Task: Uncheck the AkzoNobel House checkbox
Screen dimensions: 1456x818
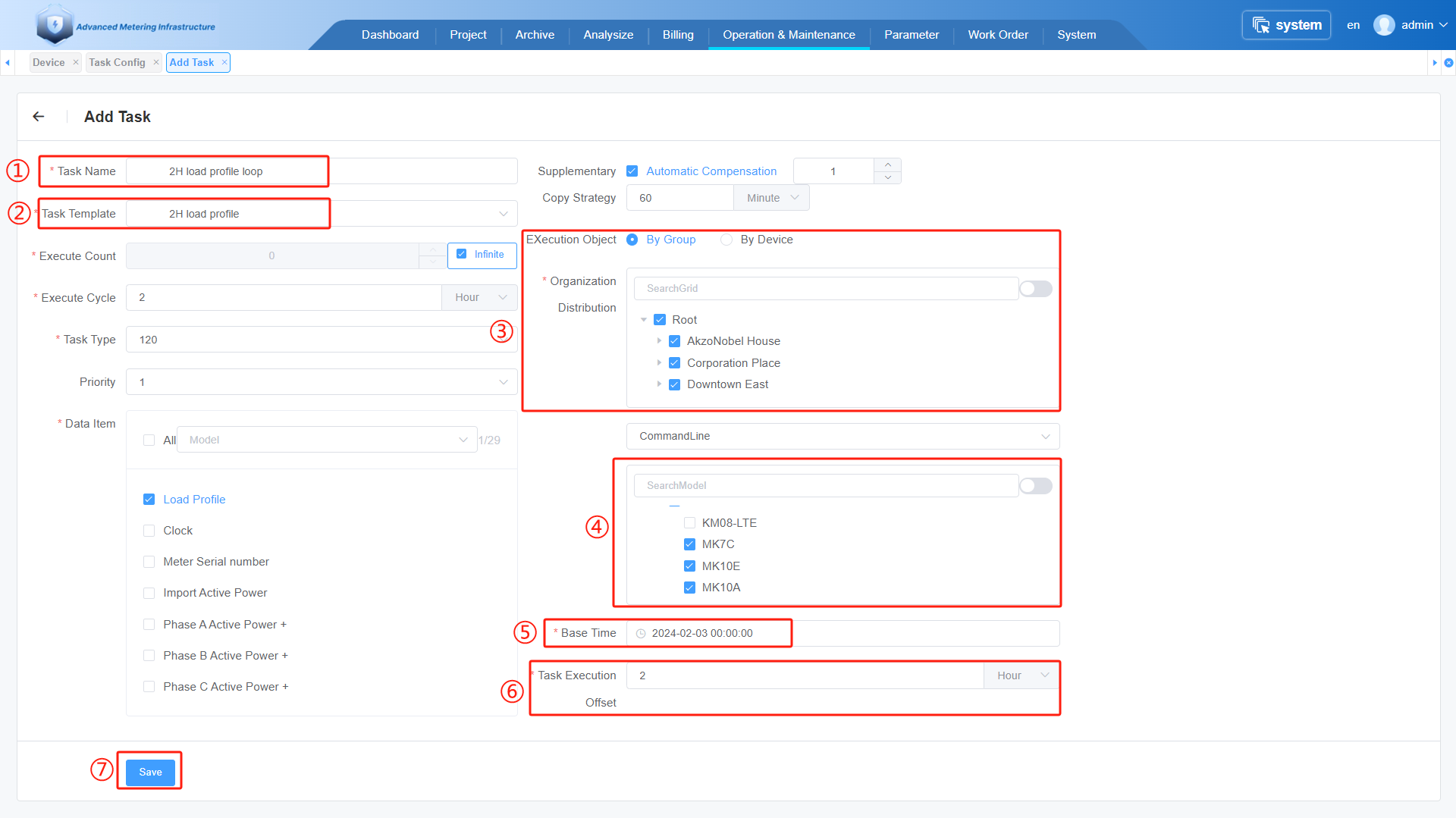Action: 674,341
